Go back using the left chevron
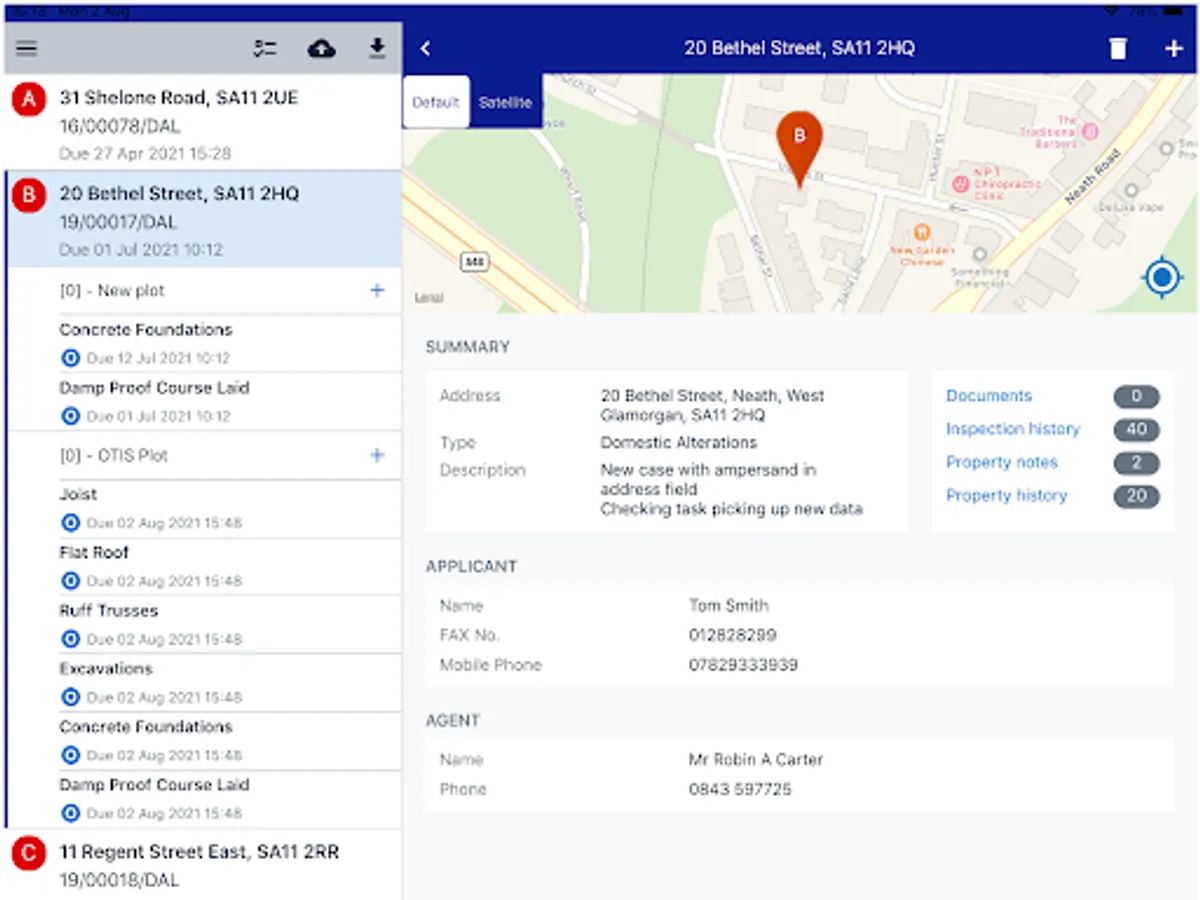1200x900 pixels. (426, 49)
